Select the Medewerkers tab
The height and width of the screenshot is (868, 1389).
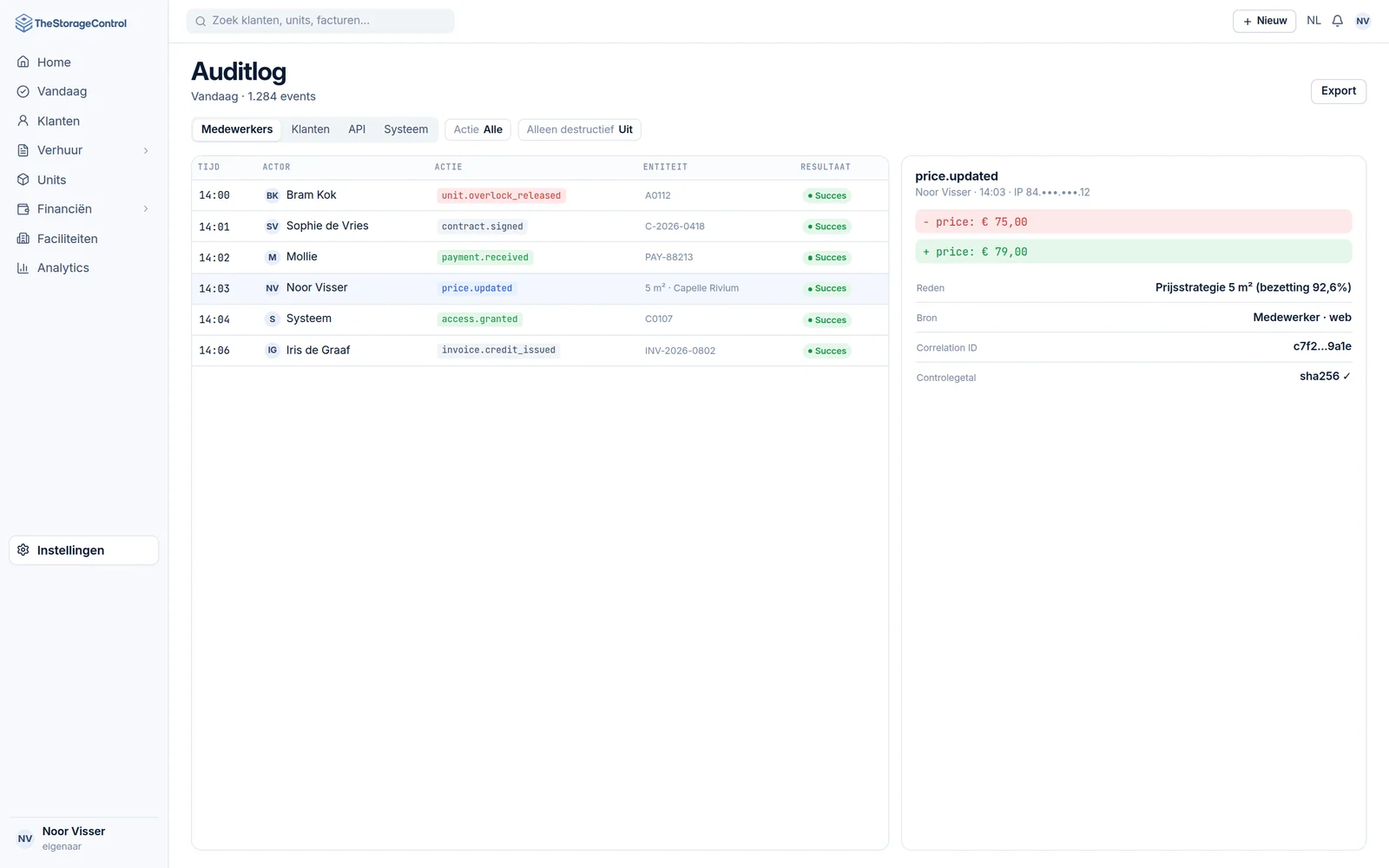237,129
